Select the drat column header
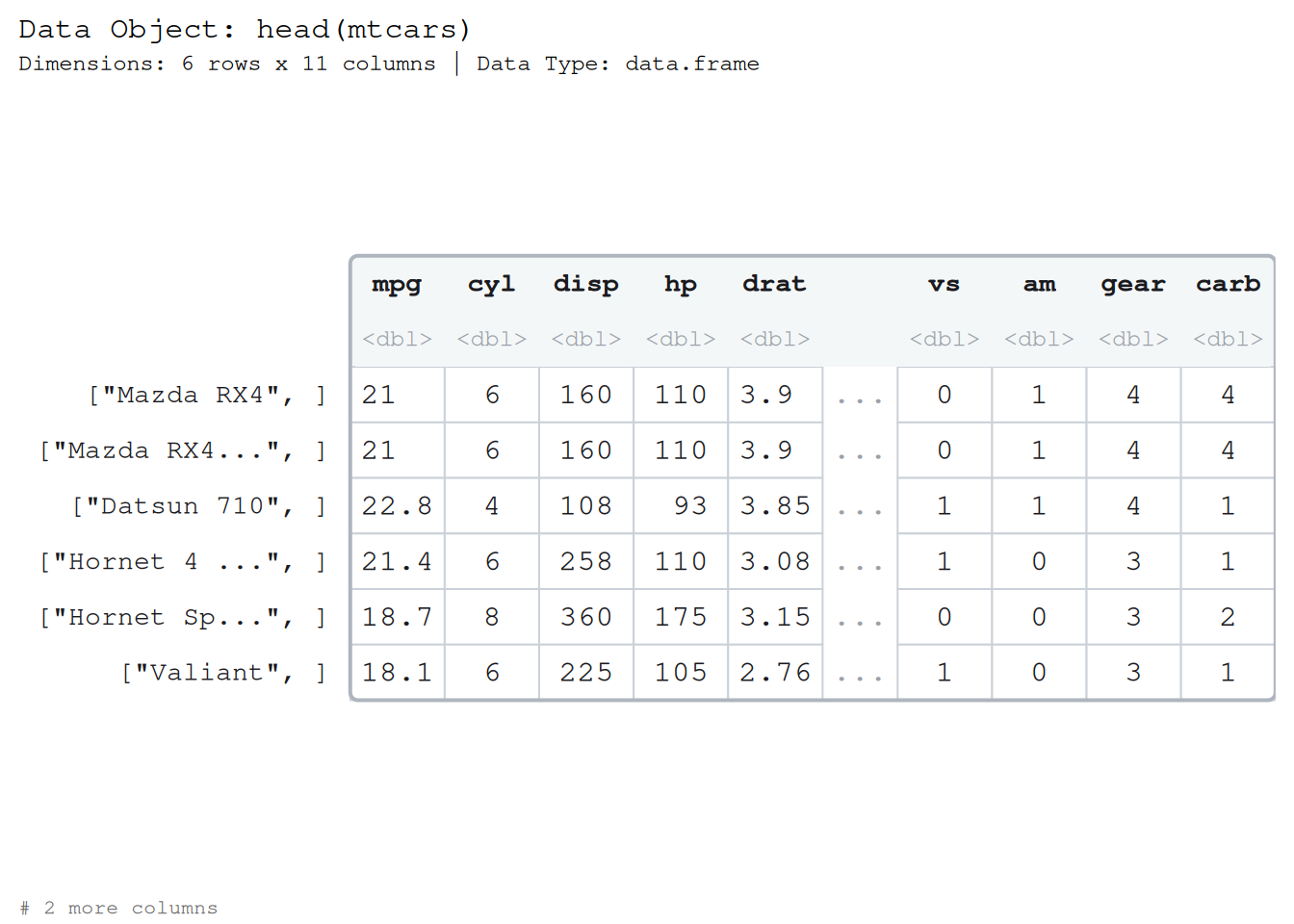This screenshot has height=924, width=1294. (x=774, y=284)
